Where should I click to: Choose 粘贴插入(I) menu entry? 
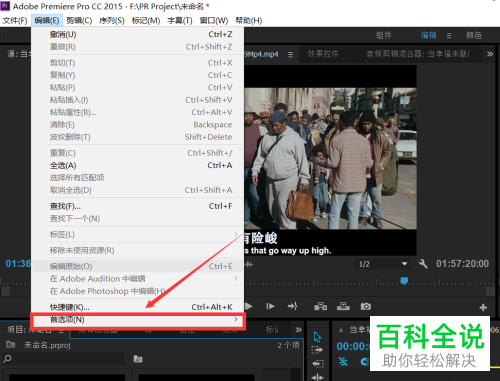[x=138, y=100]
